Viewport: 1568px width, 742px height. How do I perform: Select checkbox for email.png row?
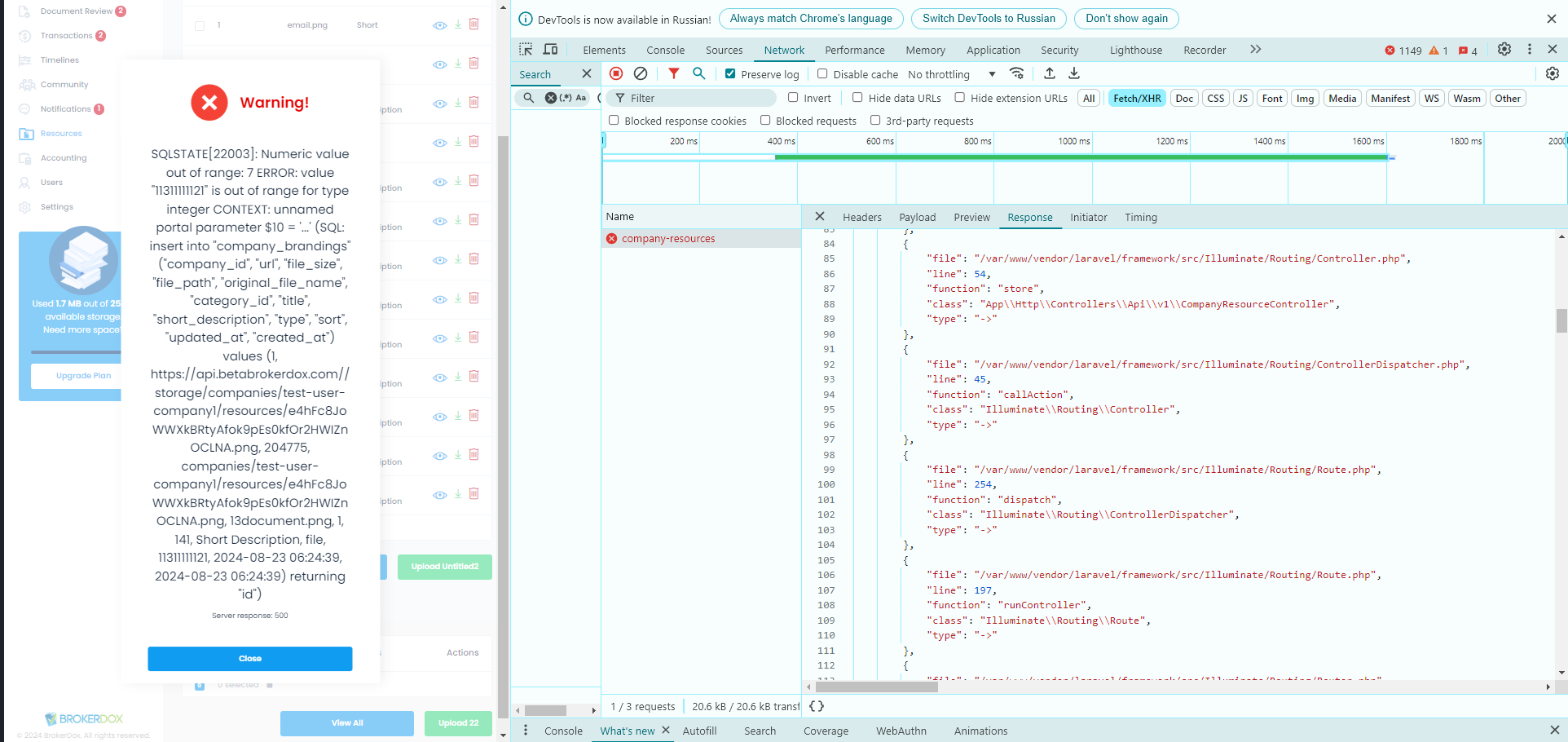click(200, 25)
